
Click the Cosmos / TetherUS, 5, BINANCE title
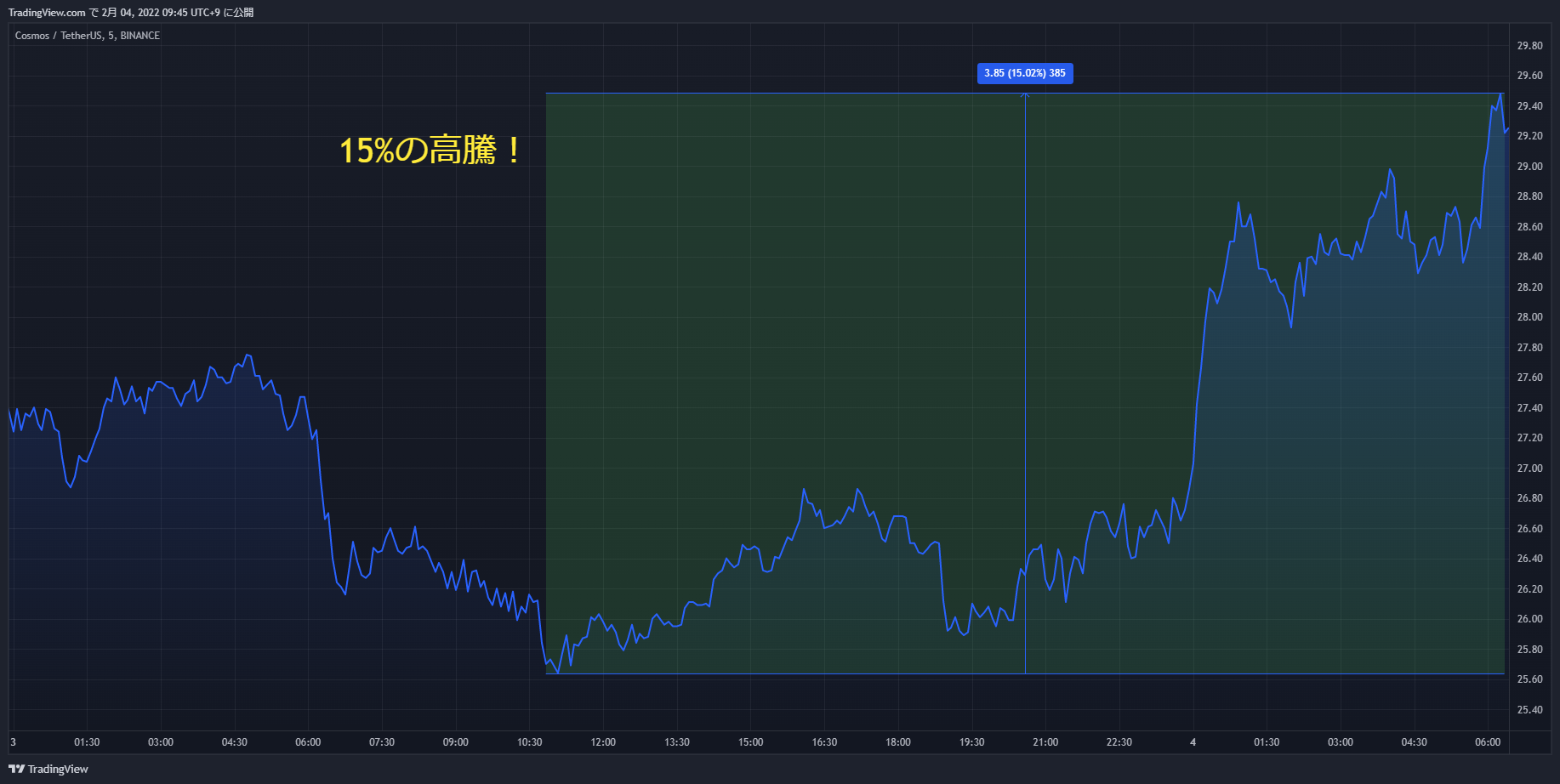tap(88, 36)
